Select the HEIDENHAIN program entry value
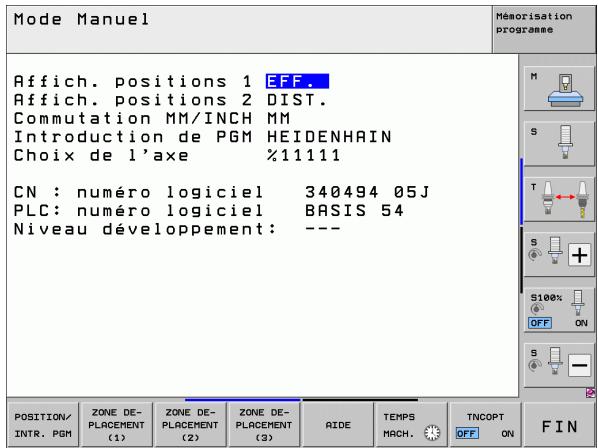Image resolution: width=598 pixels, height=448 pixels. pos(329,136)
